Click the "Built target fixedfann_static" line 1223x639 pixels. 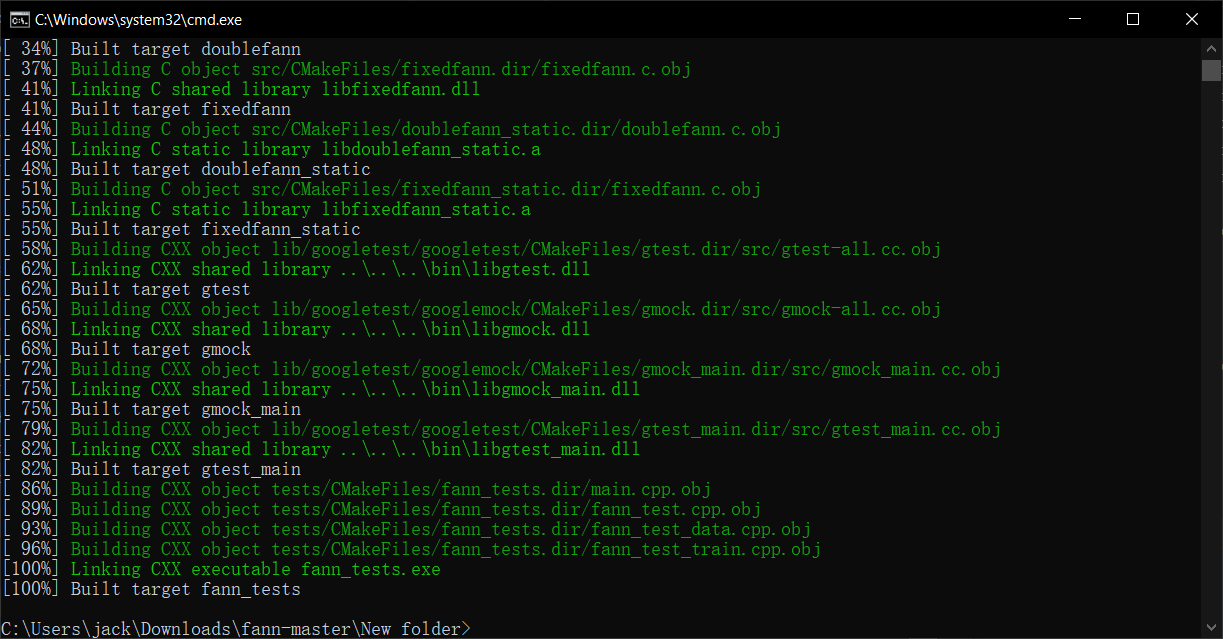point(215,229)
